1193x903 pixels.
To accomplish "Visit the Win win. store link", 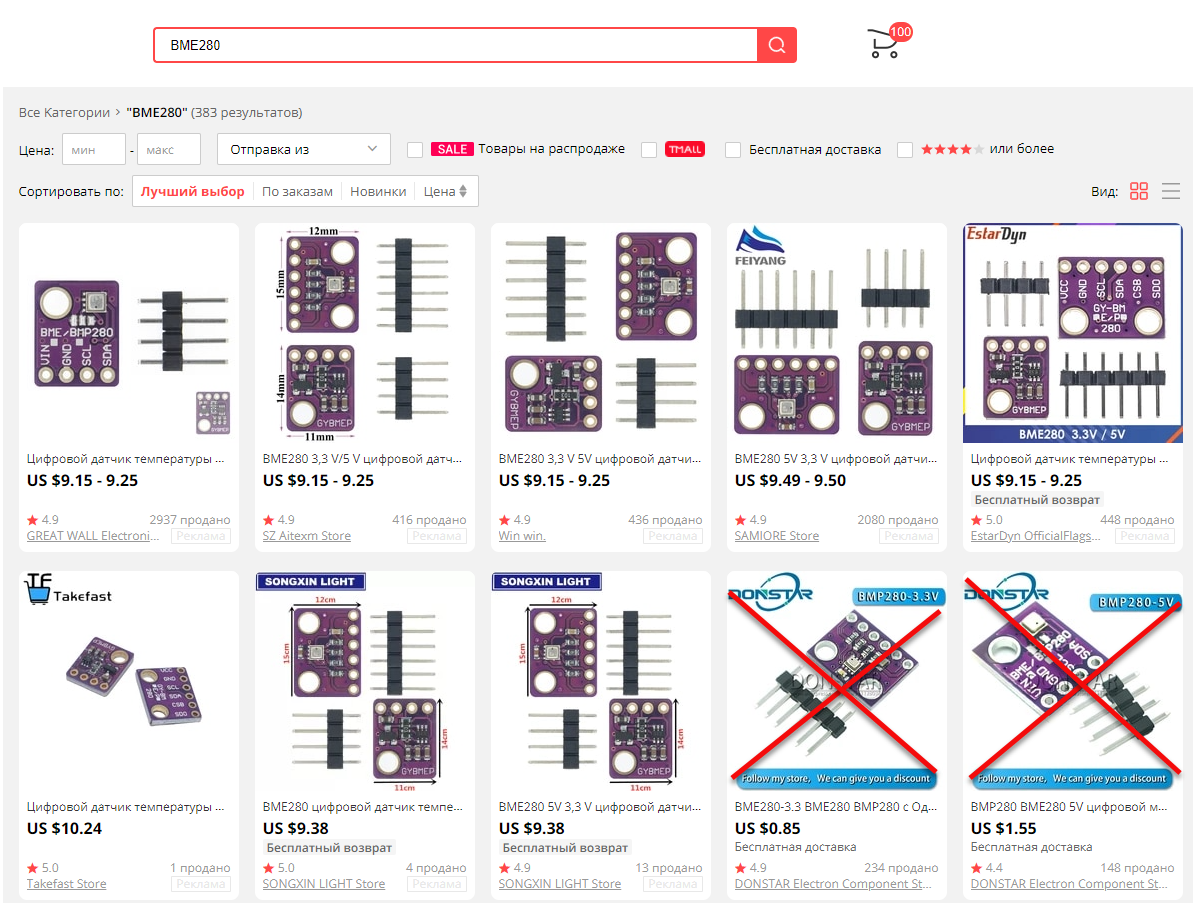I will tap(522, 536).
